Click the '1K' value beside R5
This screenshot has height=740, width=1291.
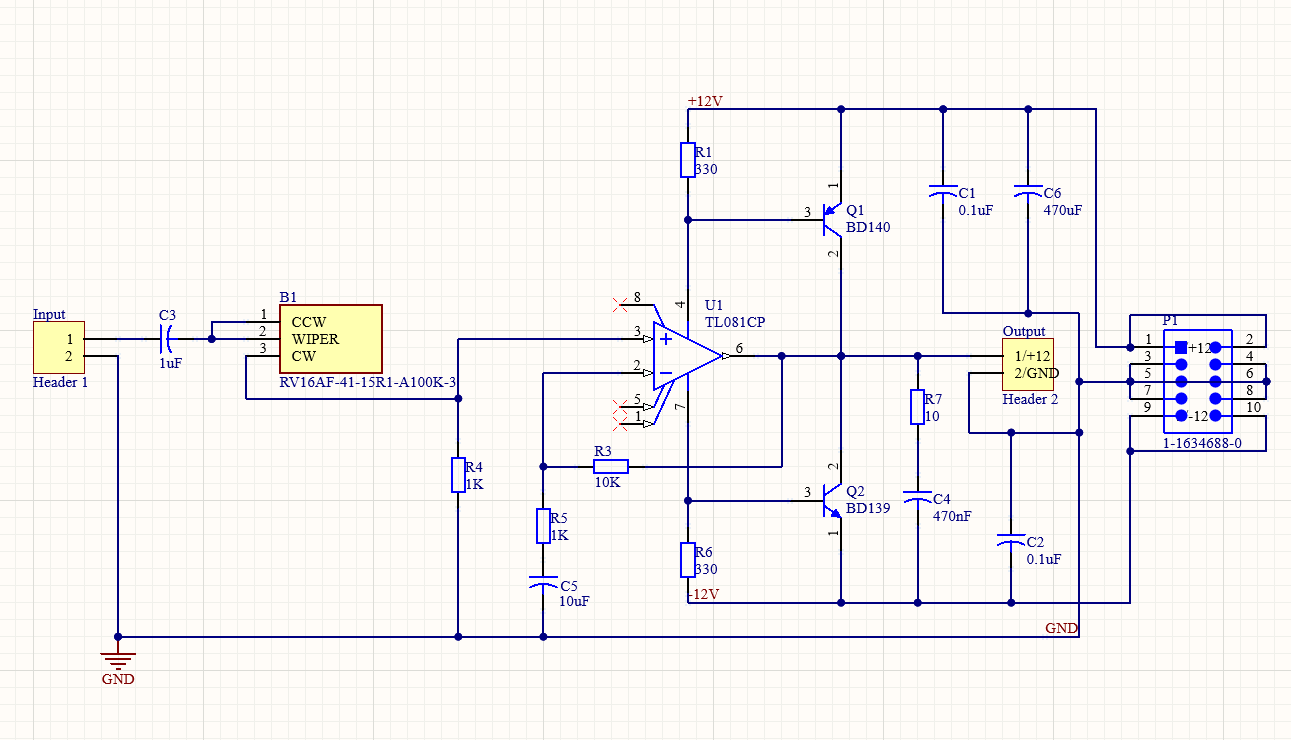point(559,535)
